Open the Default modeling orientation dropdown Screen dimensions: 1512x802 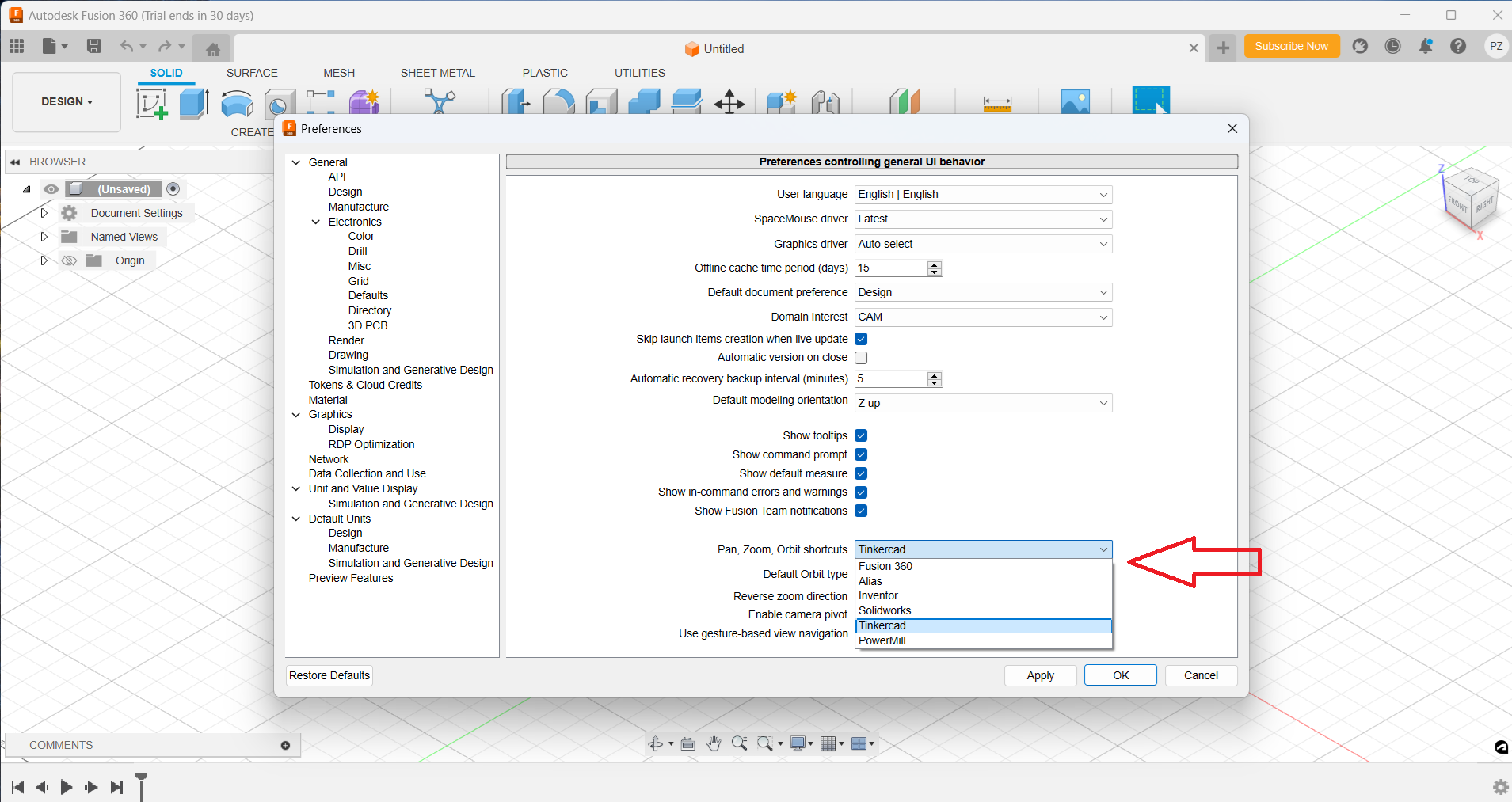[x=983, y=403]
